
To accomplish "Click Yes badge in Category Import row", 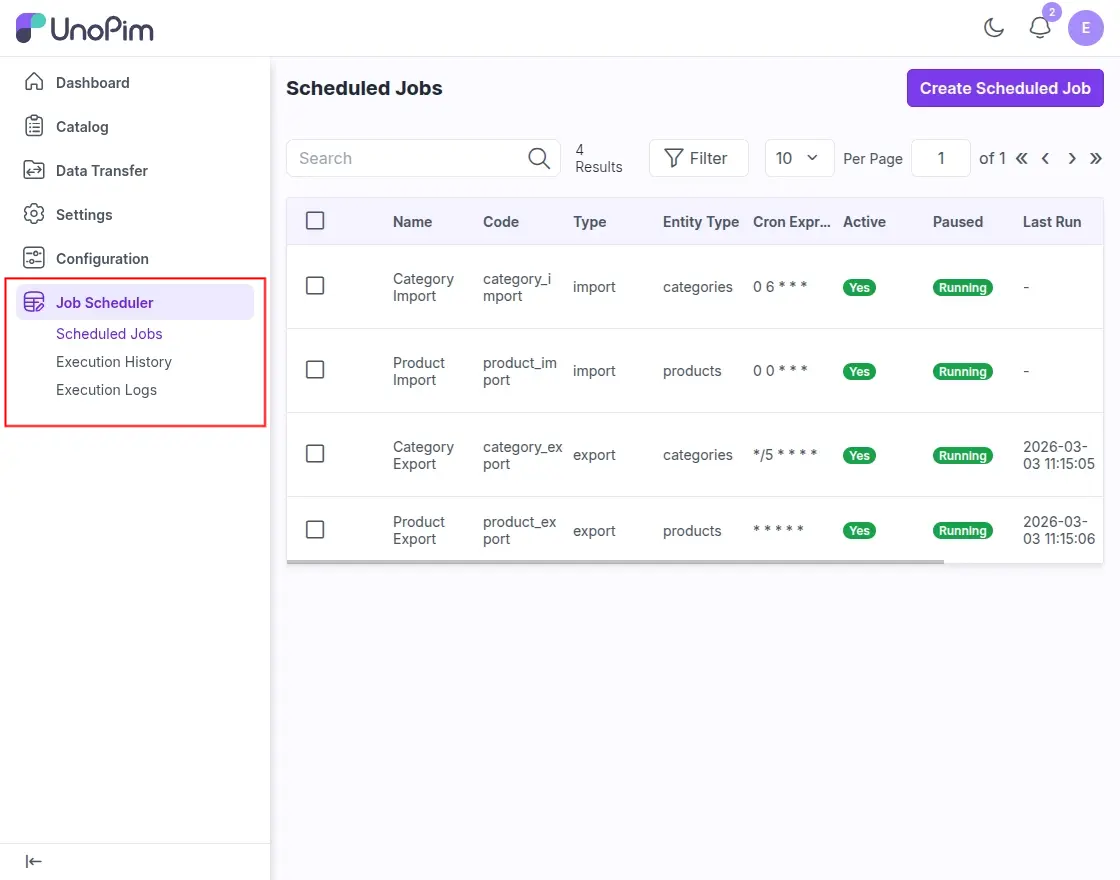I will click(859, 287).
